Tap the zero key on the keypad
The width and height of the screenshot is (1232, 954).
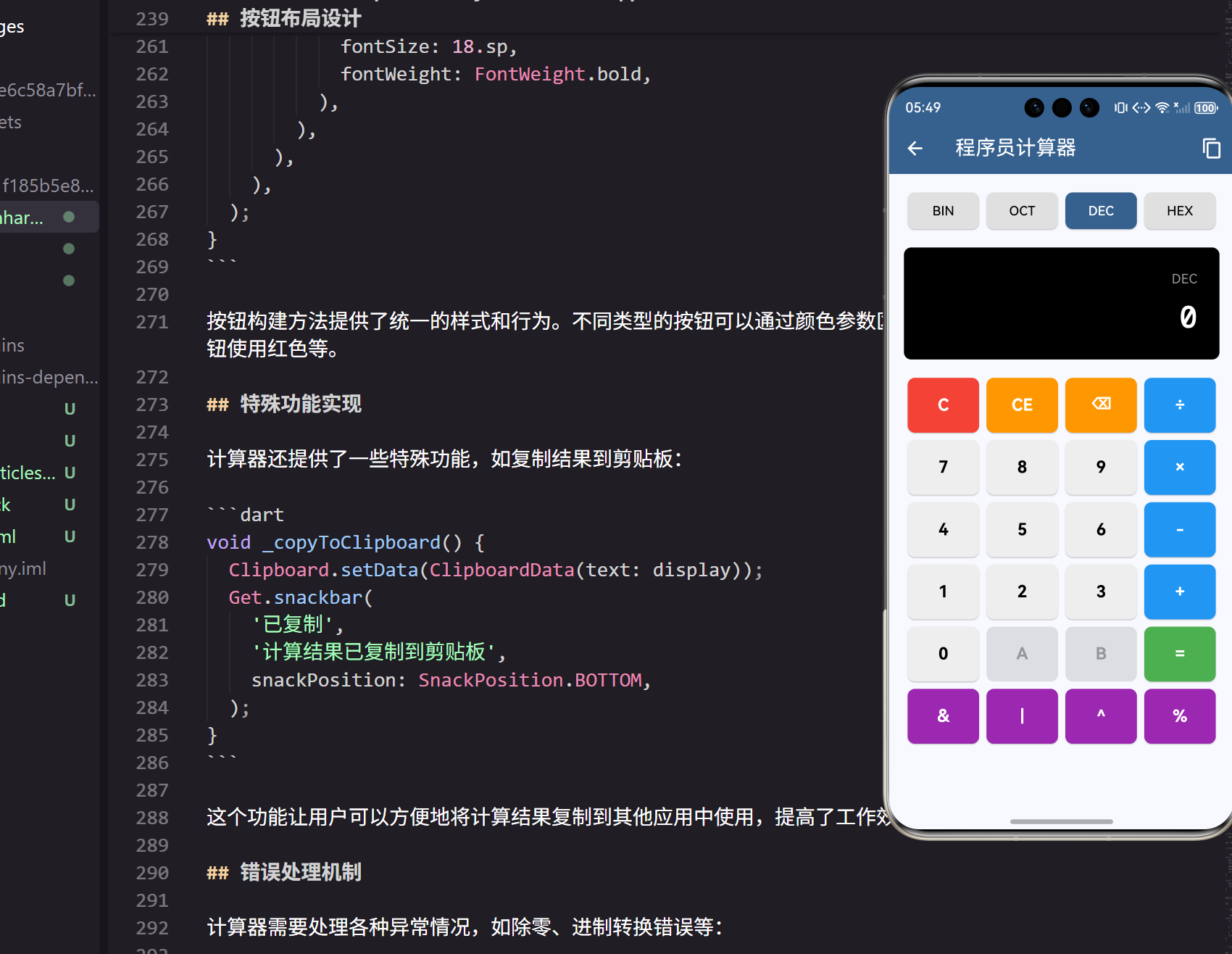[x=943, y=654]
